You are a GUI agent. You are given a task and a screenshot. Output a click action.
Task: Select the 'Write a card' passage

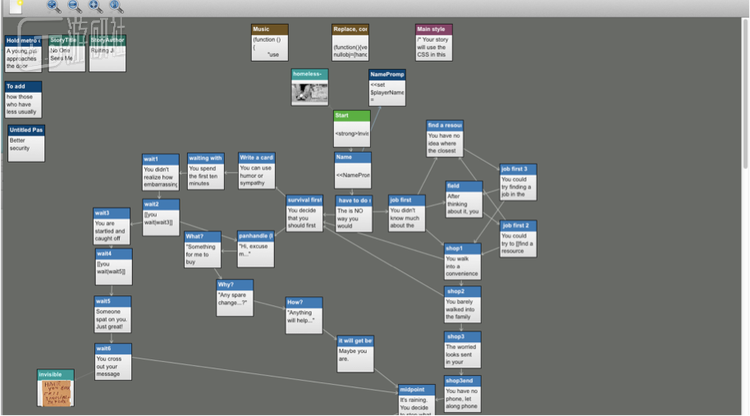256,171
